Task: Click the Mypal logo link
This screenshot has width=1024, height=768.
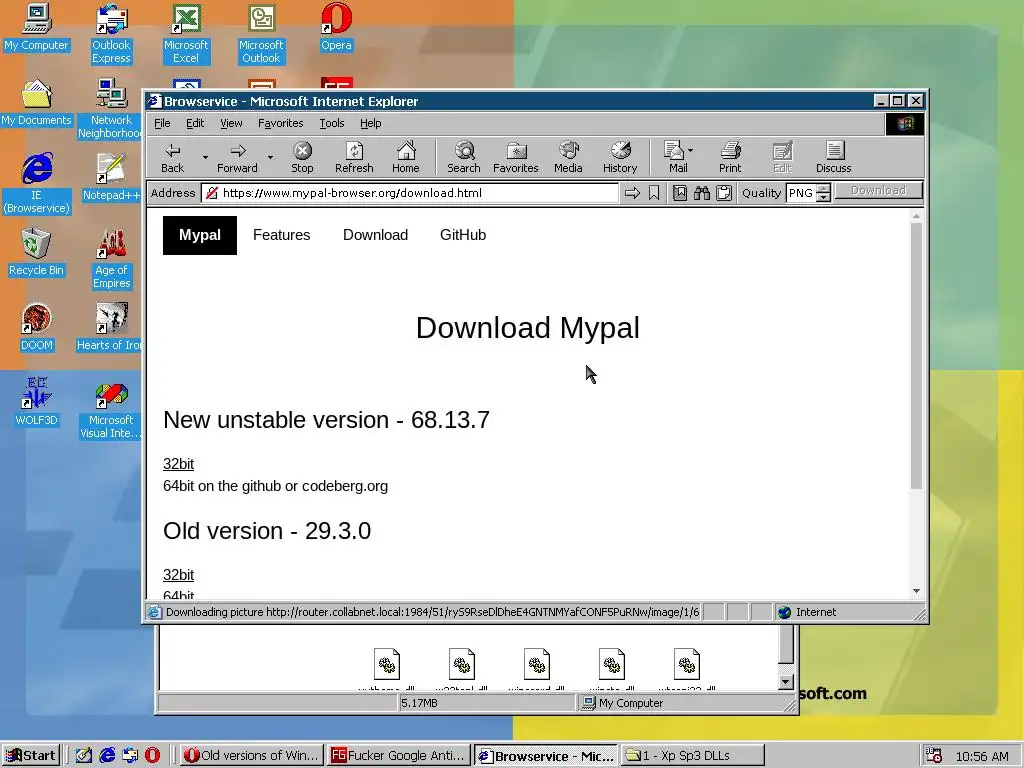Action: 200,235
